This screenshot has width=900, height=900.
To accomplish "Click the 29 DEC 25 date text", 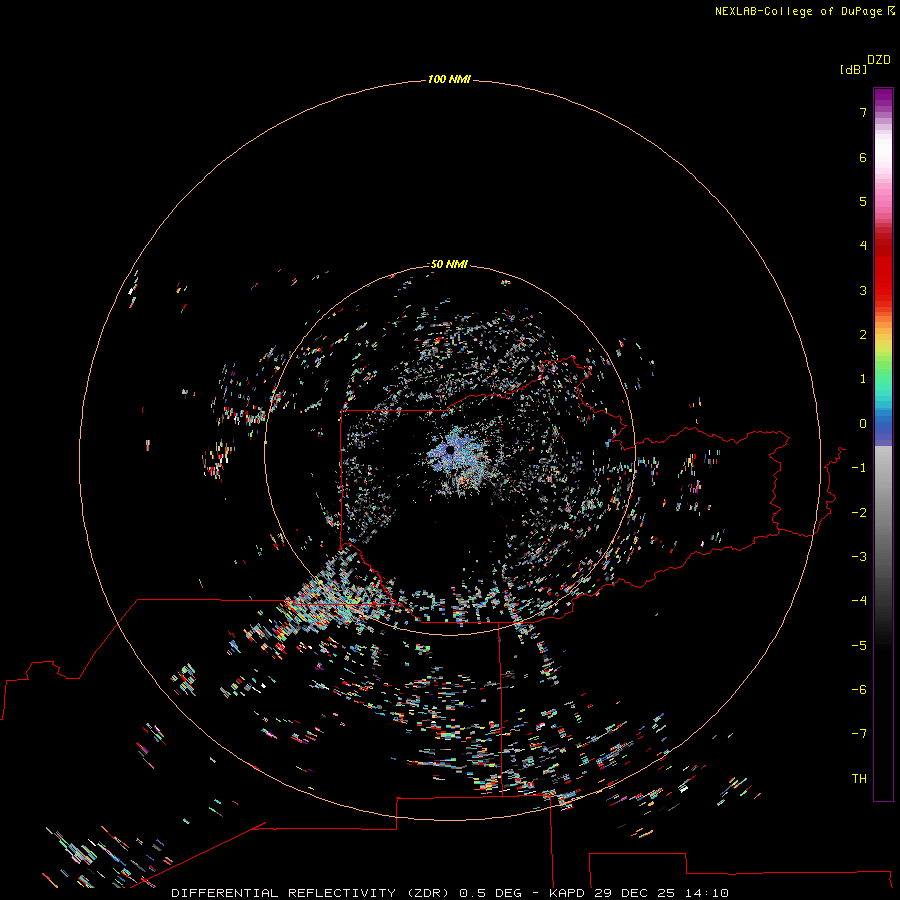I will pos(634,893).
